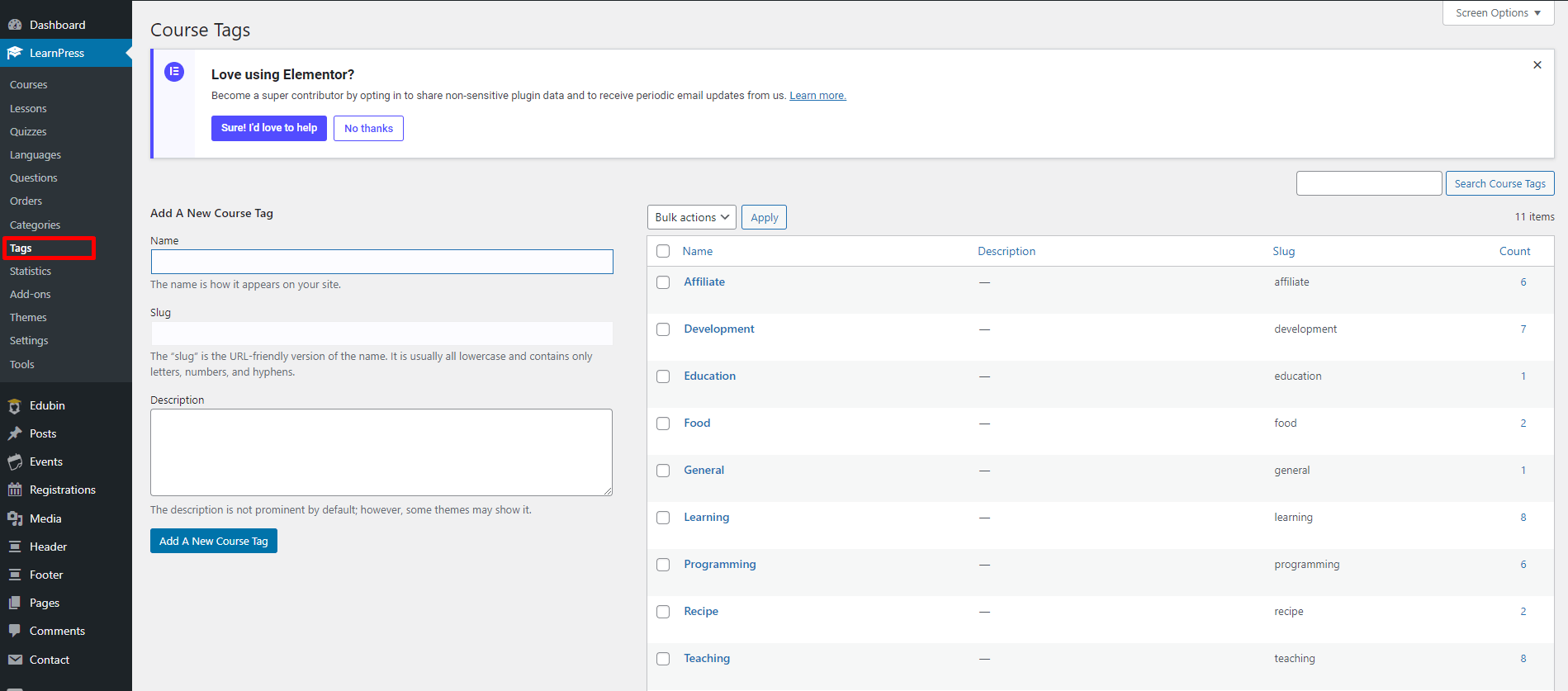
Task: Toggle the select-all checkbox in table header
Action: coord(663,251)
